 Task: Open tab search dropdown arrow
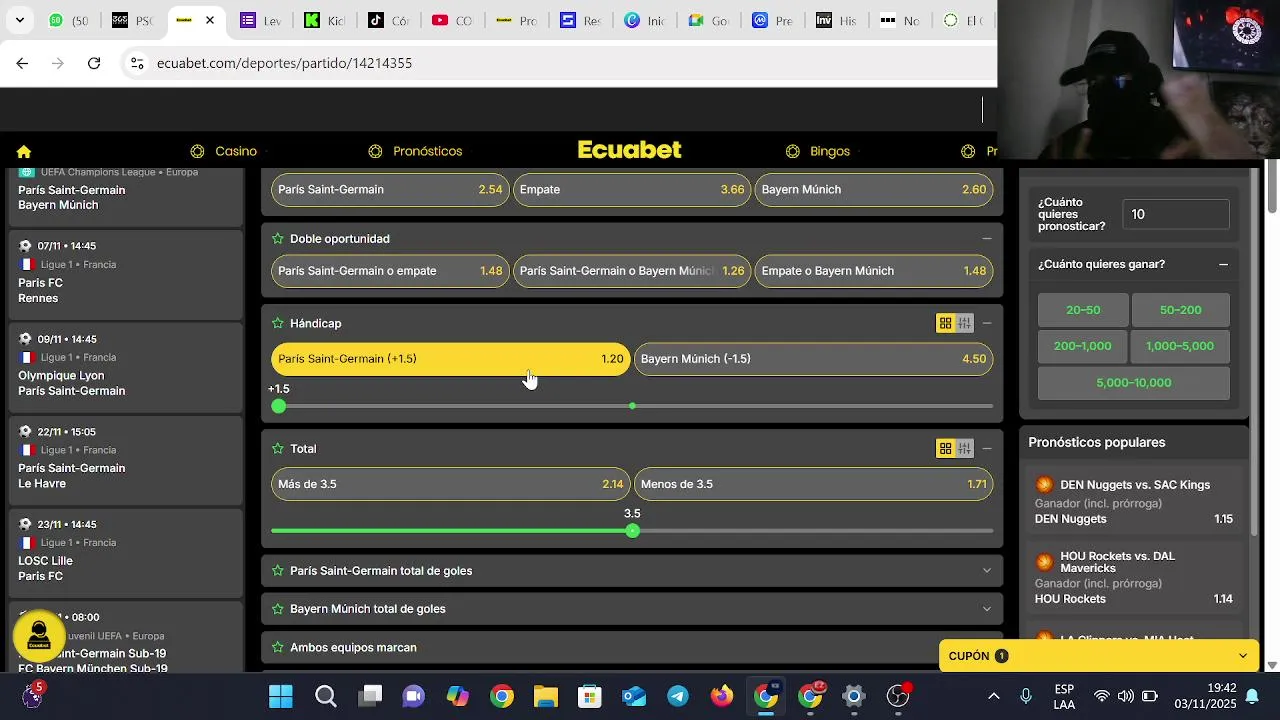[19, 20]
